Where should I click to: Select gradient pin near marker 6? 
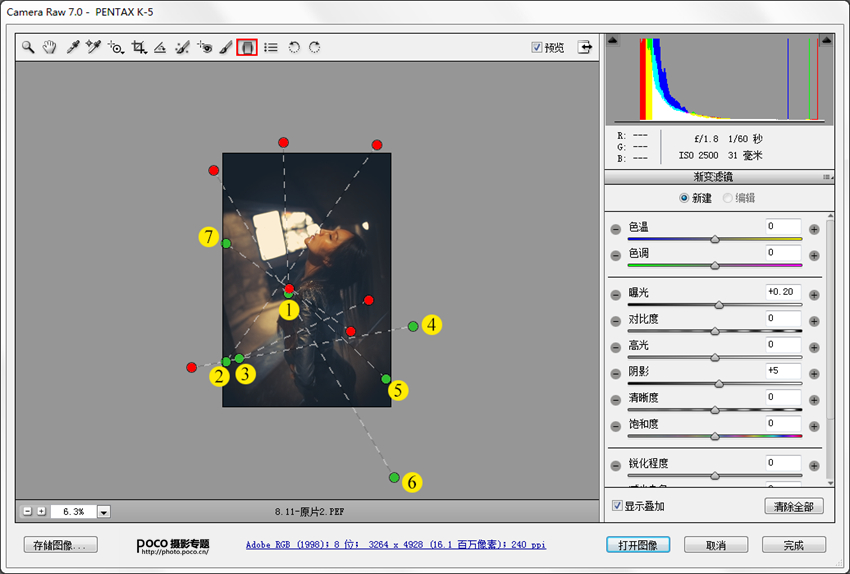[394, 478]
